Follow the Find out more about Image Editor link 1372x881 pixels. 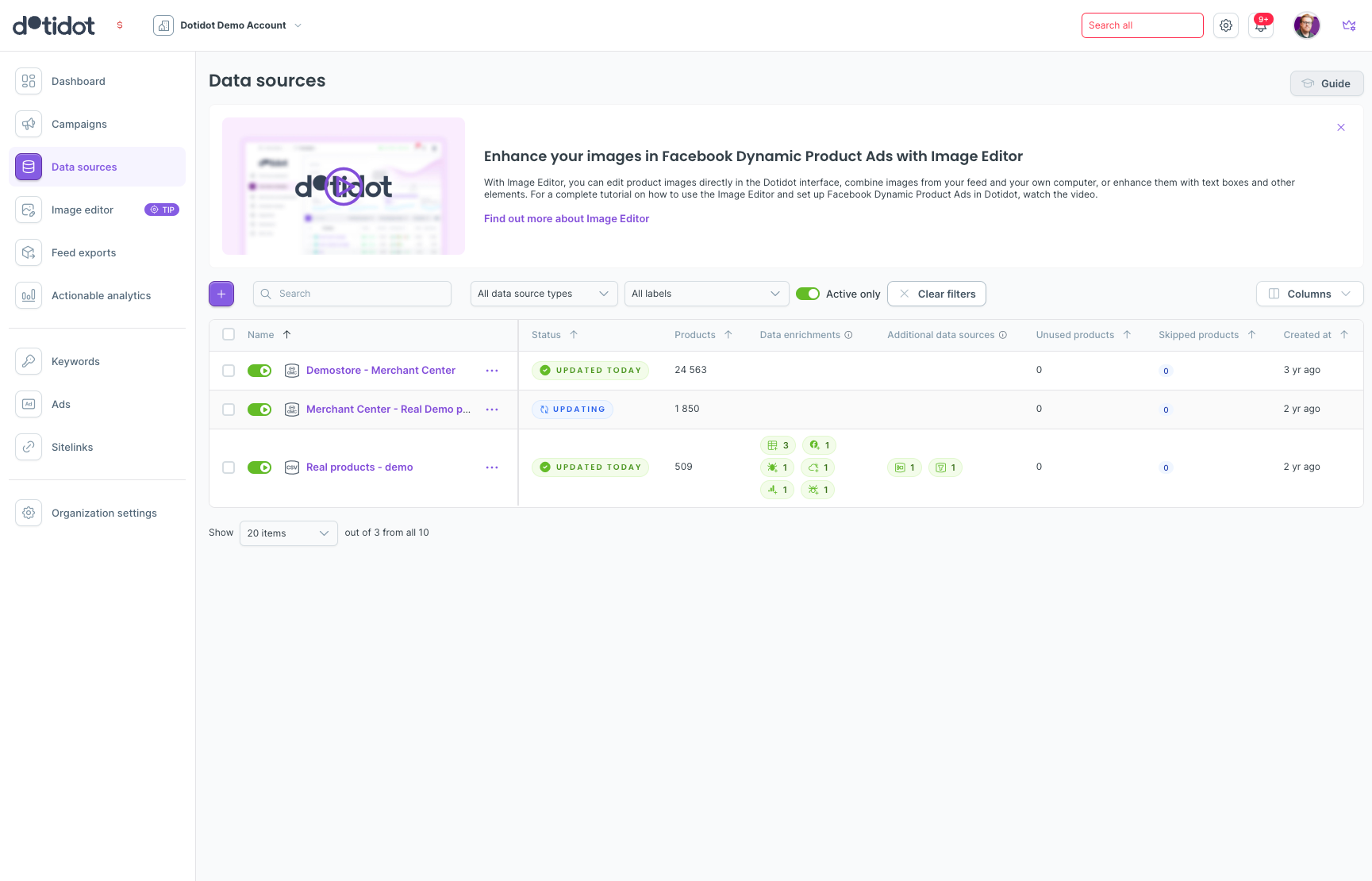pos(567,219)
